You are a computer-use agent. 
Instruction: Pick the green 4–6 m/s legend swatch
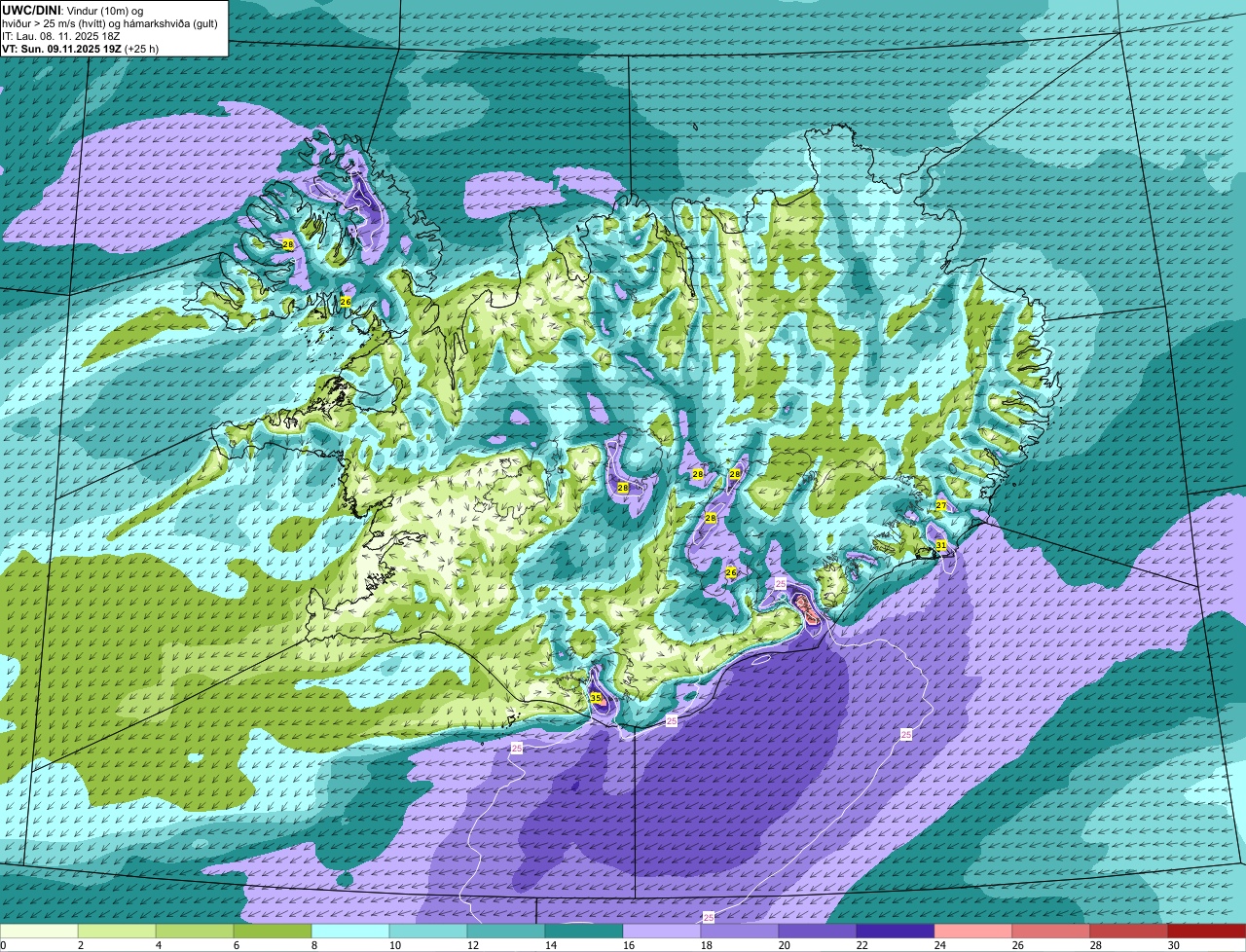click(195, 931)
